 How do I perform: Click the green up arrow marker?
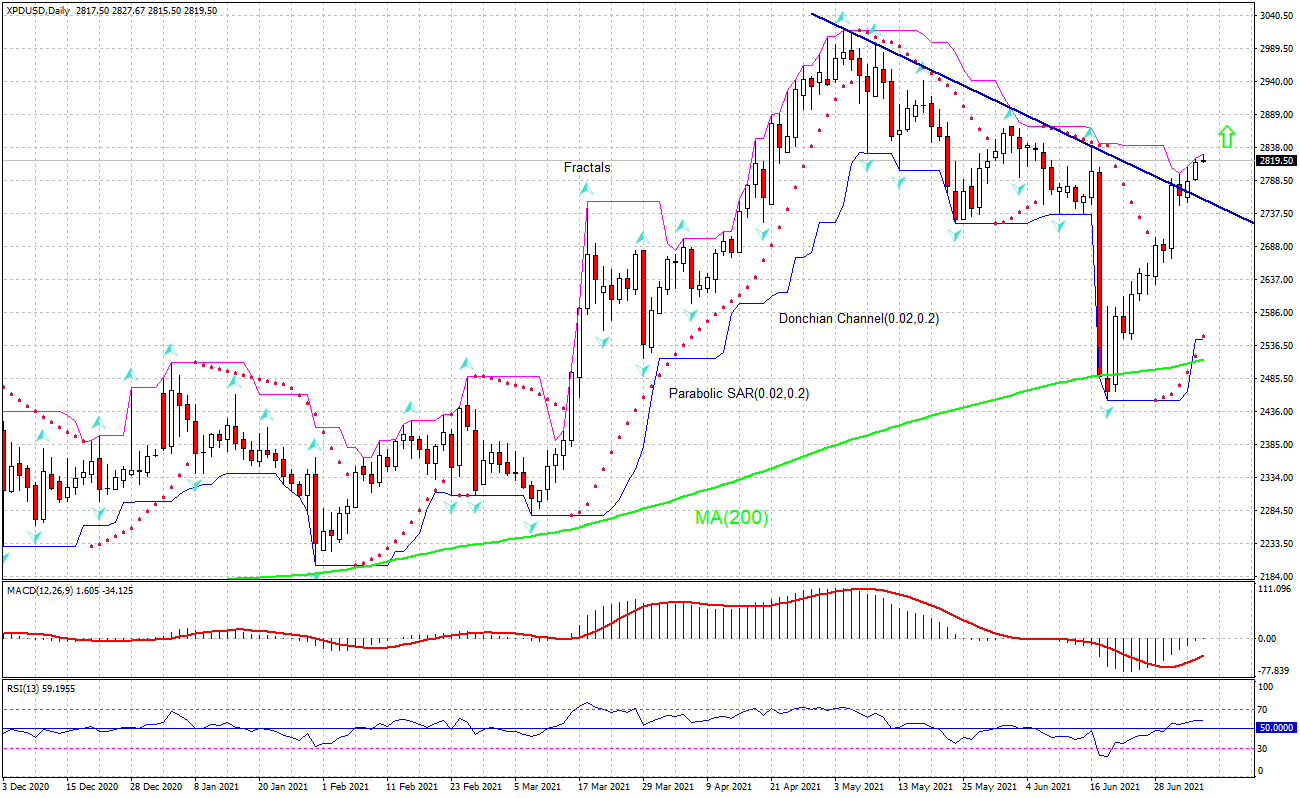1226,137
